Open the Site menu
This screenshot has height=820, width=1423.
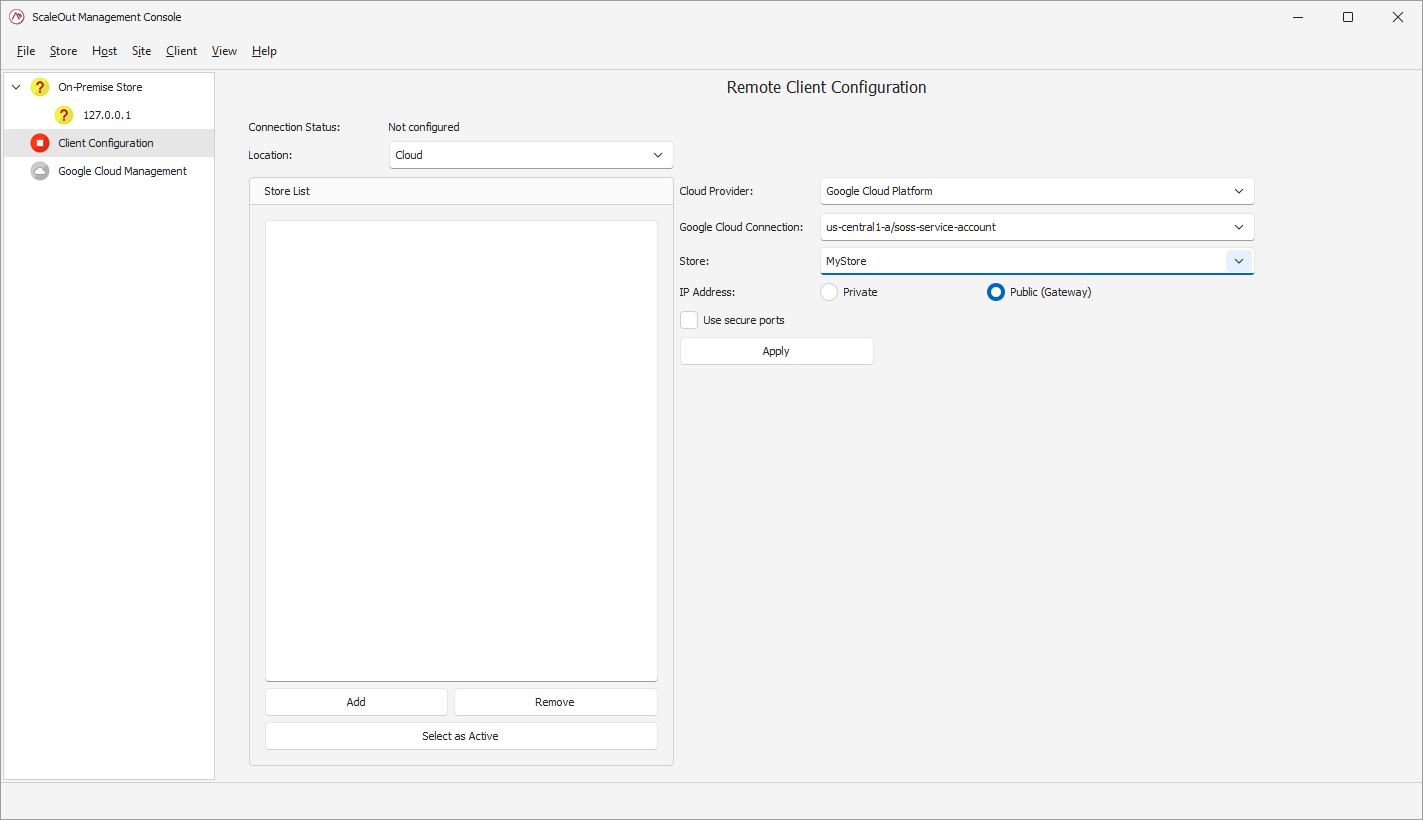coord(142,51)
